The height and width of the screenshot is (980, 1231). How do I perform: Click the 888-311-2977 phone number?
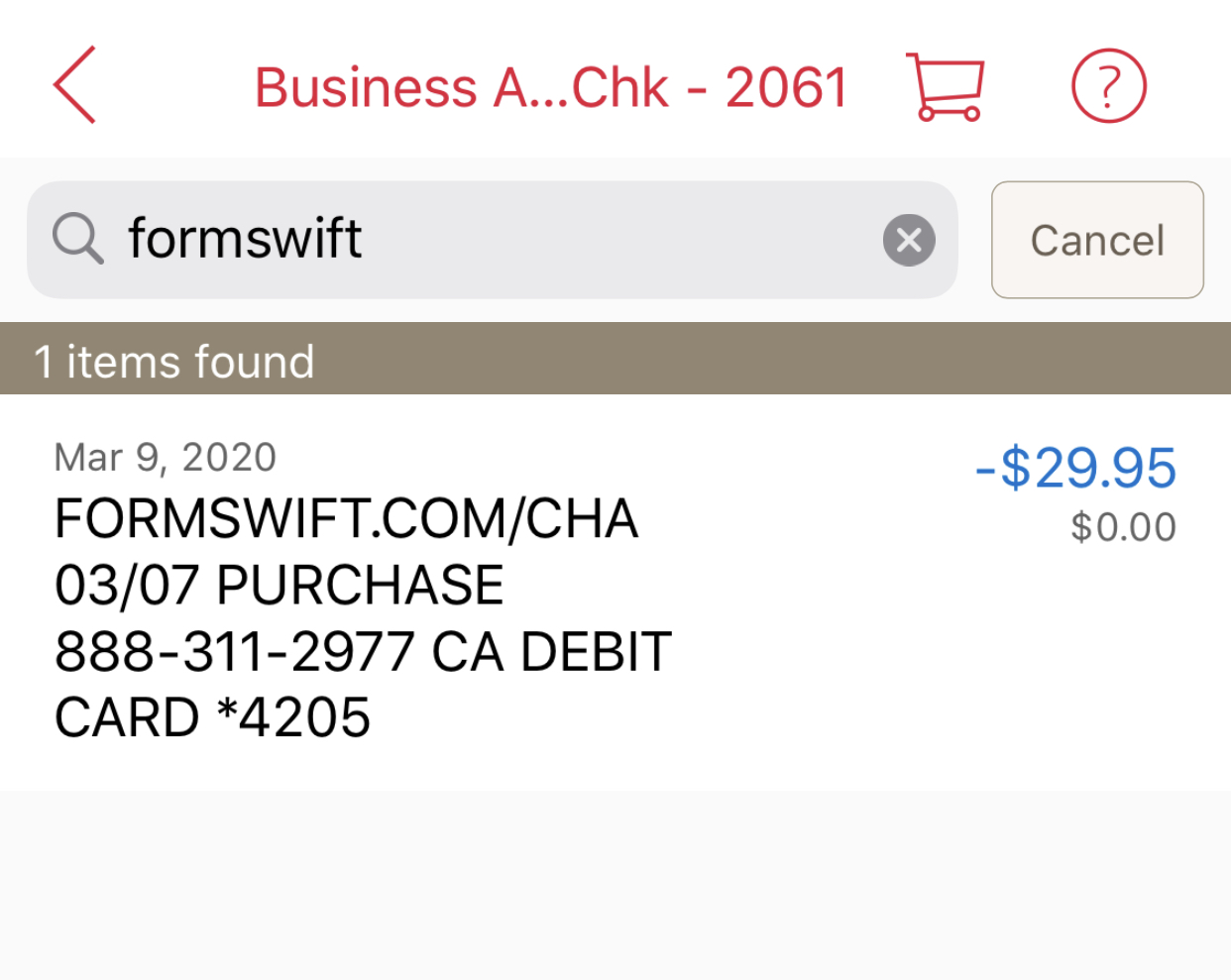(233, 652)
